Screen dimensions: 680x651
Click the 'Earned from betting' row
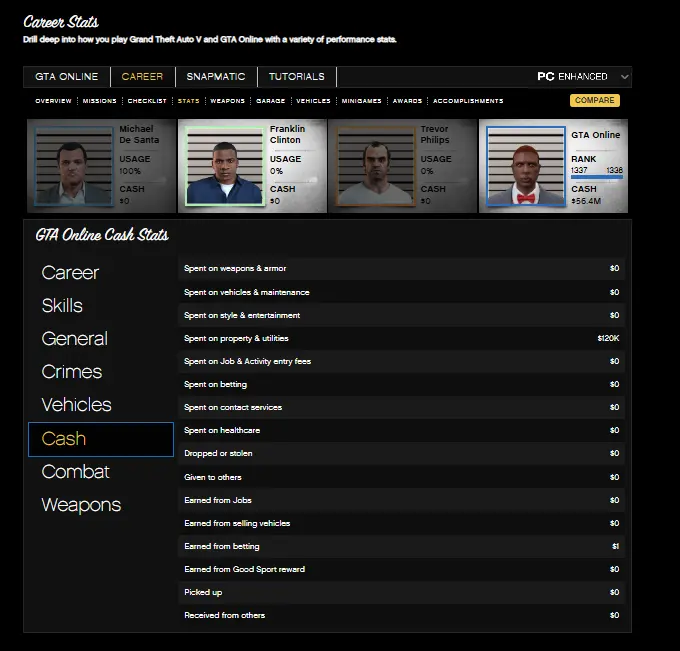(x=401, y=546)
